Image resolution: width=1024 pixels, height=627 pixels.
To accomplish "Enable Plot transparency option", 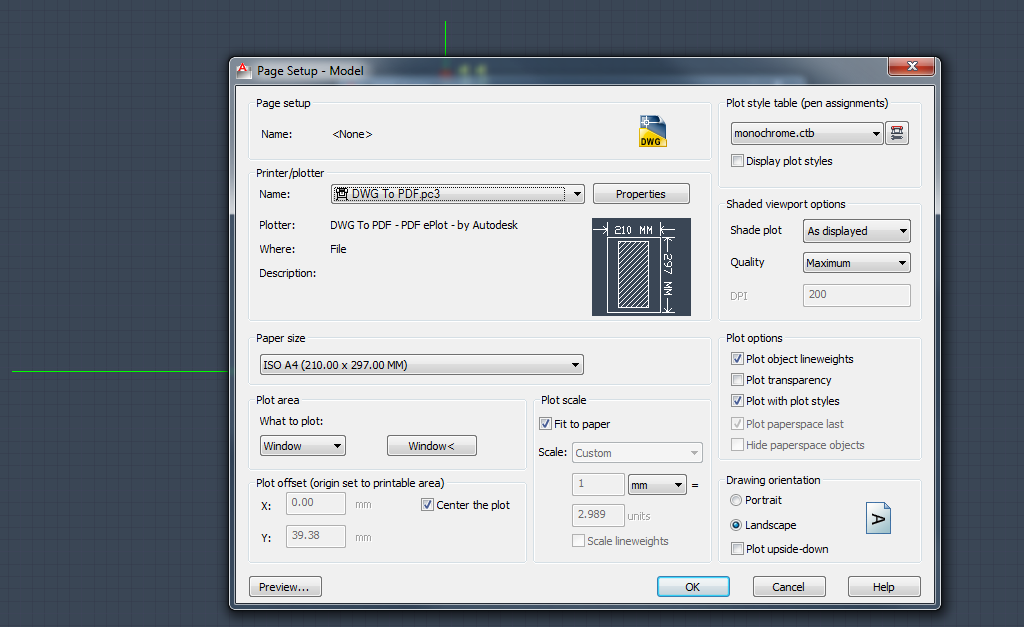I will (x=738, y=380).
